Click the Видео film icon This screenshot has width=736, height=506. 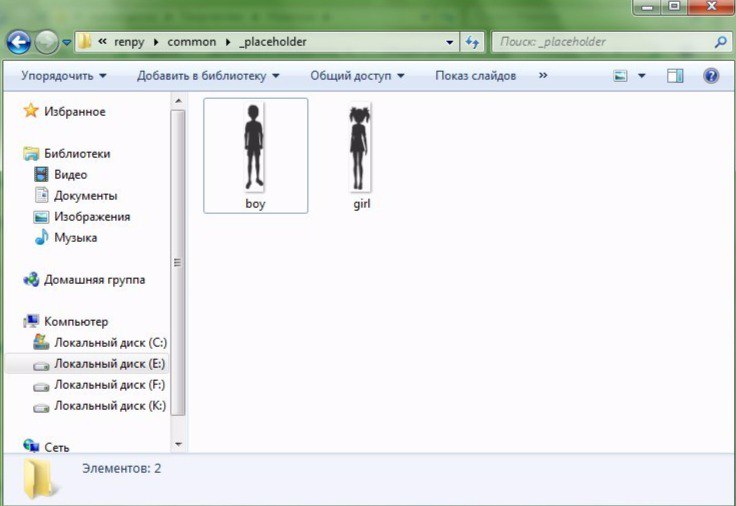(41, 174)
